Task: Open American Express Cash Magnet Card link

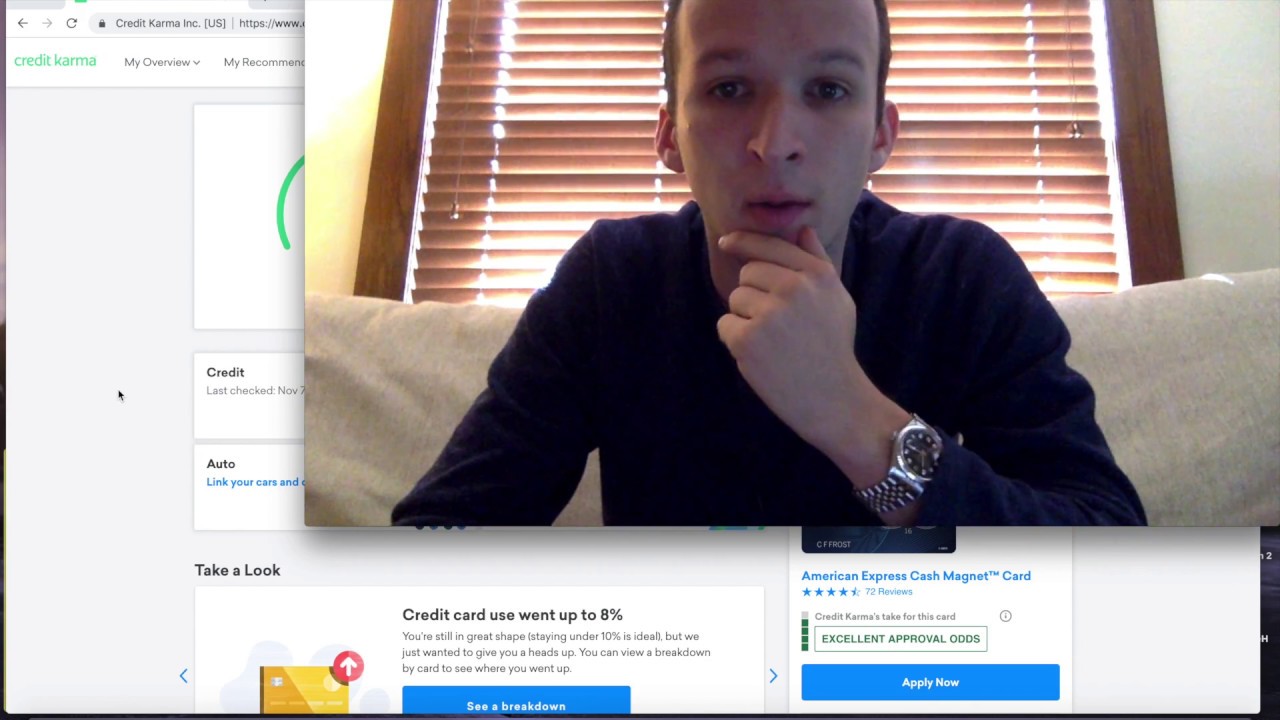Action: 916,576
